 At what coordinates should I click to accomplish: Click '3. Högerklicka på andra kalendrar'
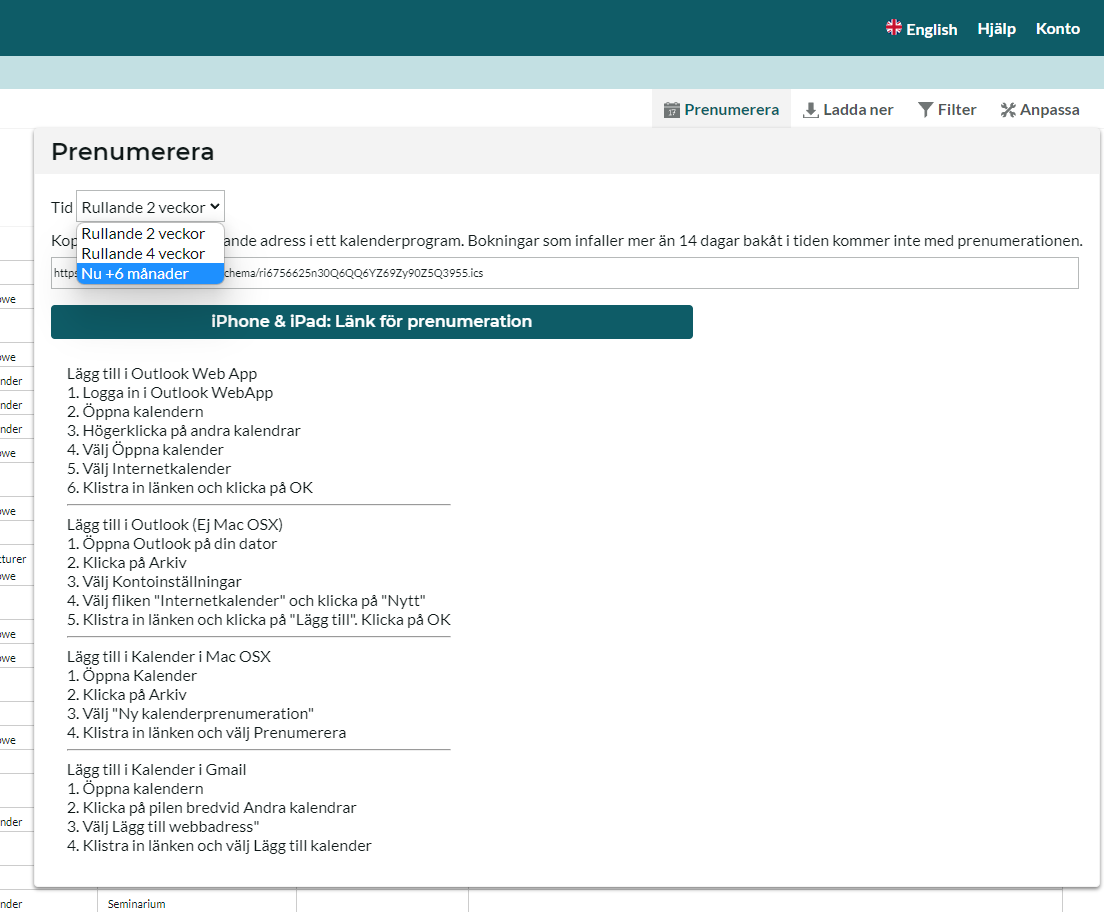tap(184, 431)
